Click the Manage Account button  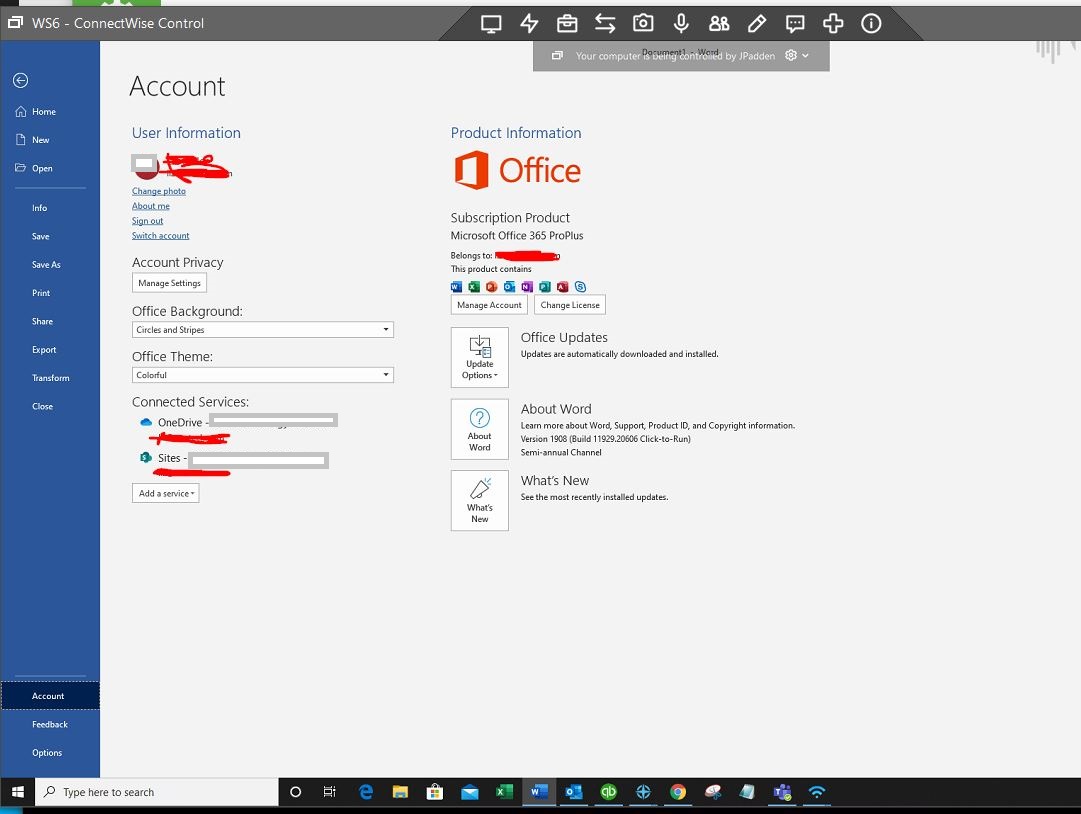pos(489,305)
